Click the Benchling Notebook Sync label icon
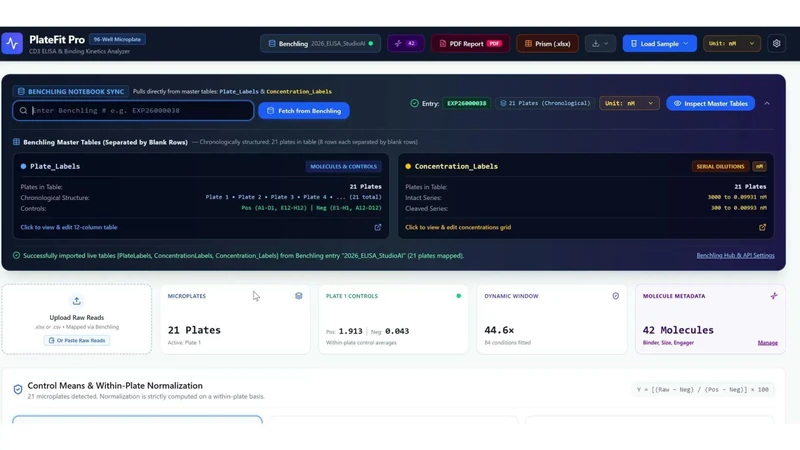Viewport: 800px width, 450px height. [21, 92]
